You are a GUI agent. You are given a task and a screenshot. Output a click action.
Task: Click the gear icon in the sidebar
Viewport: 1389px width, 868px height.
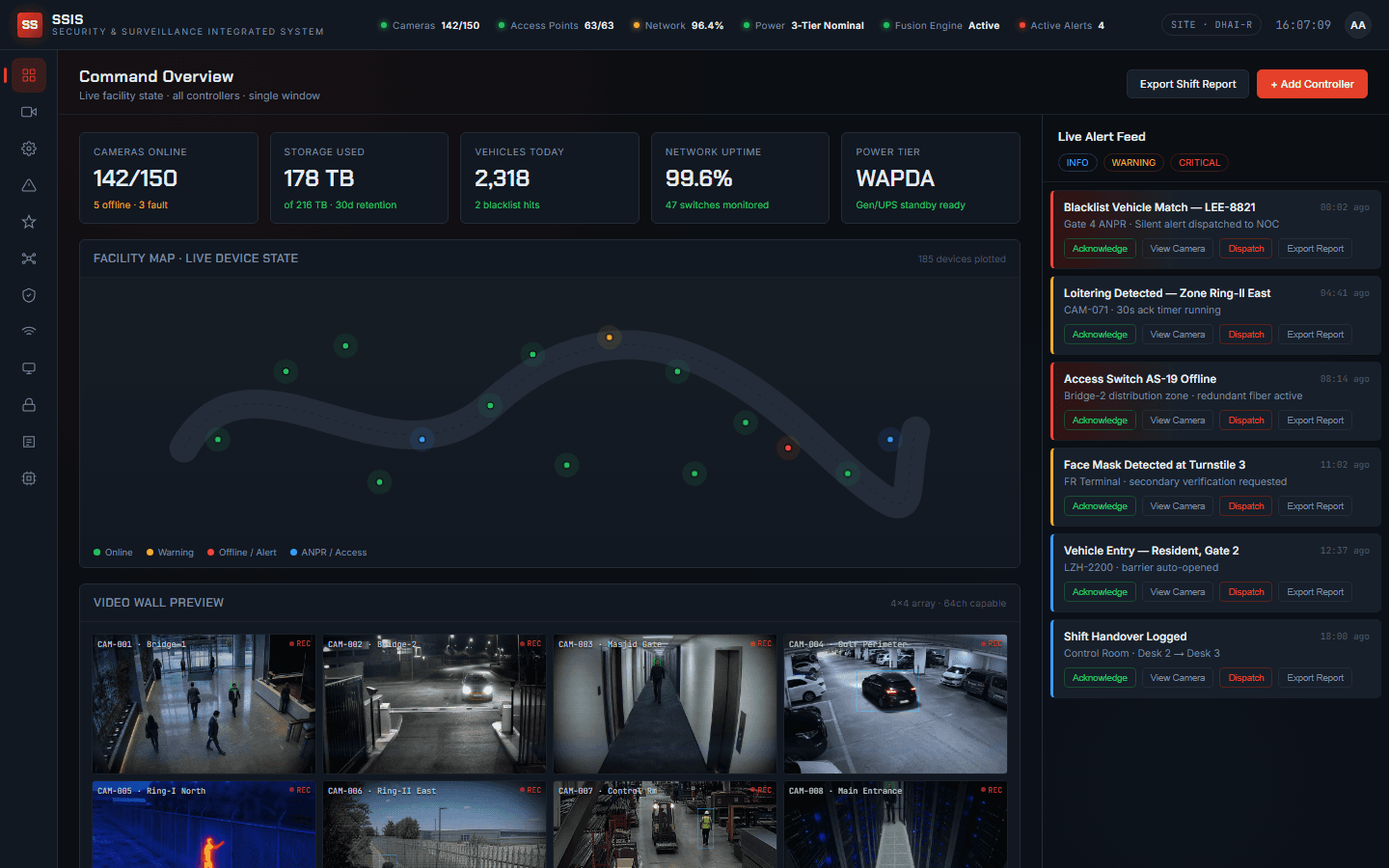(x=29, y=149)
